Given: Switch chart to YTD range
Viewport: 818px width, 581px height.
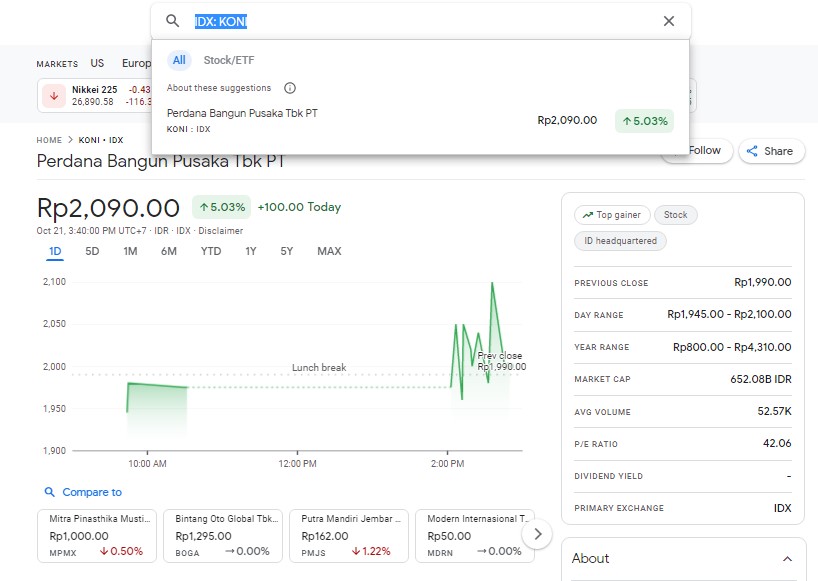Looking at the screenshot, I should [211, 251].
